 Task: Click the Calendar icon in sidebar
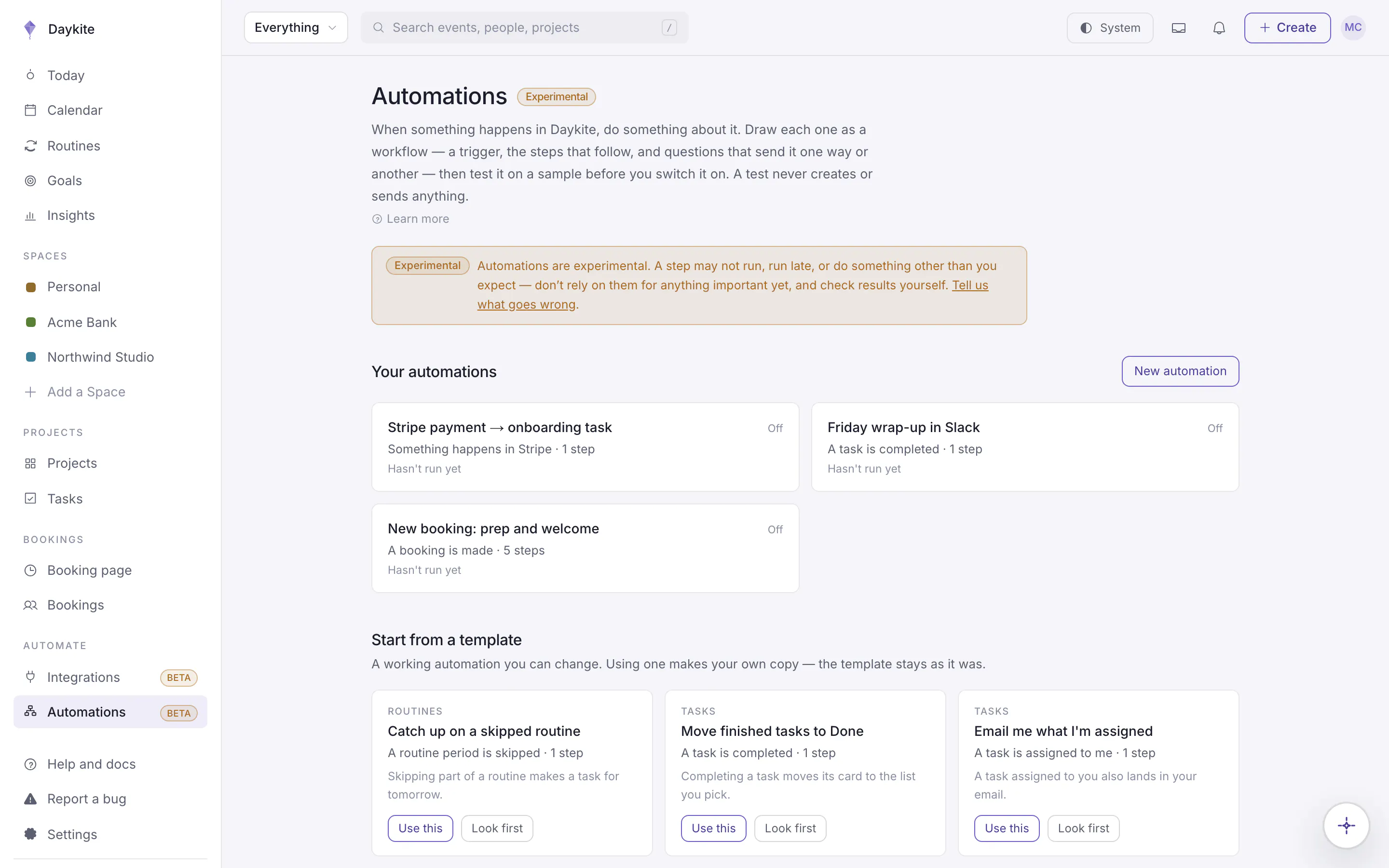pos(30,110)
